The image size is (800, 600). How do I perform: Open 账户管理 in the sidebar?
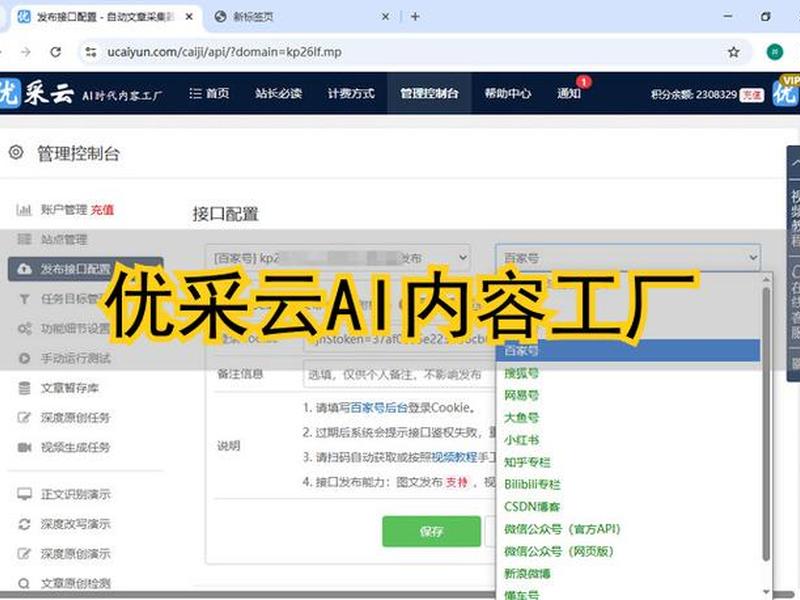coord(64,209)
